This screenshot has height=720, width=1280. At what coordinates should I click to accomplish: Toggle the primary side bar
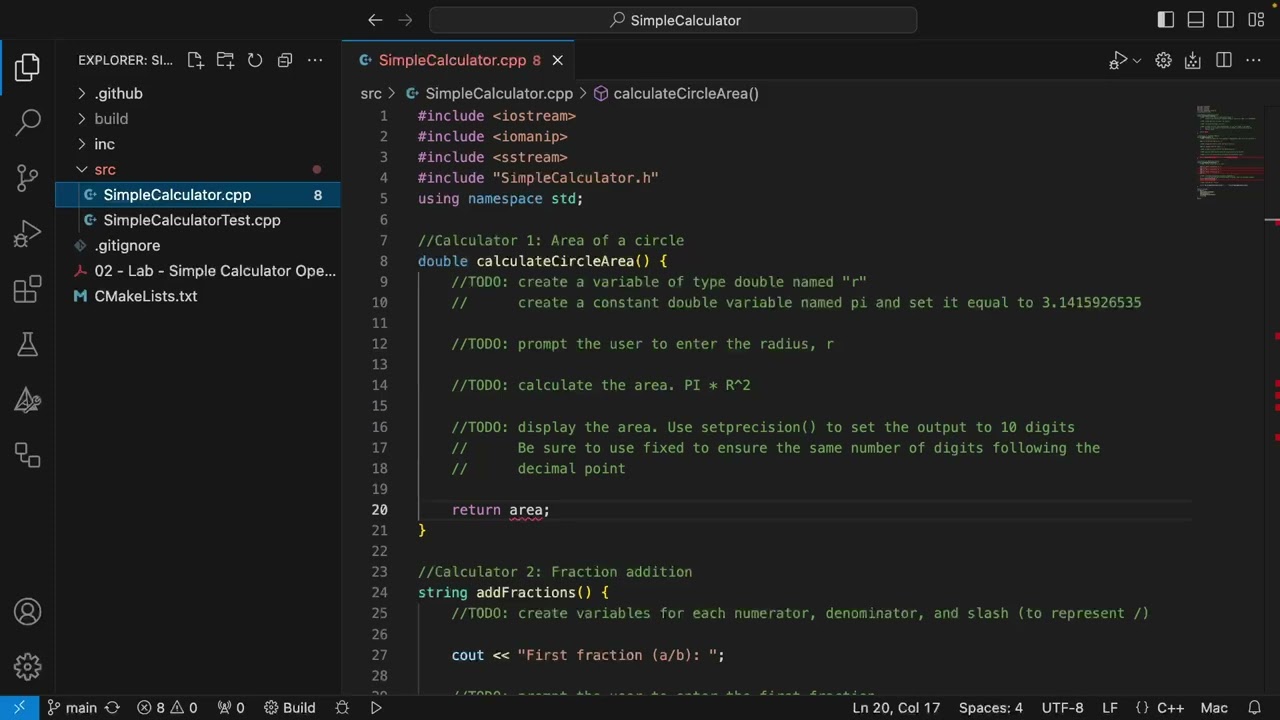click(1166, 20)
